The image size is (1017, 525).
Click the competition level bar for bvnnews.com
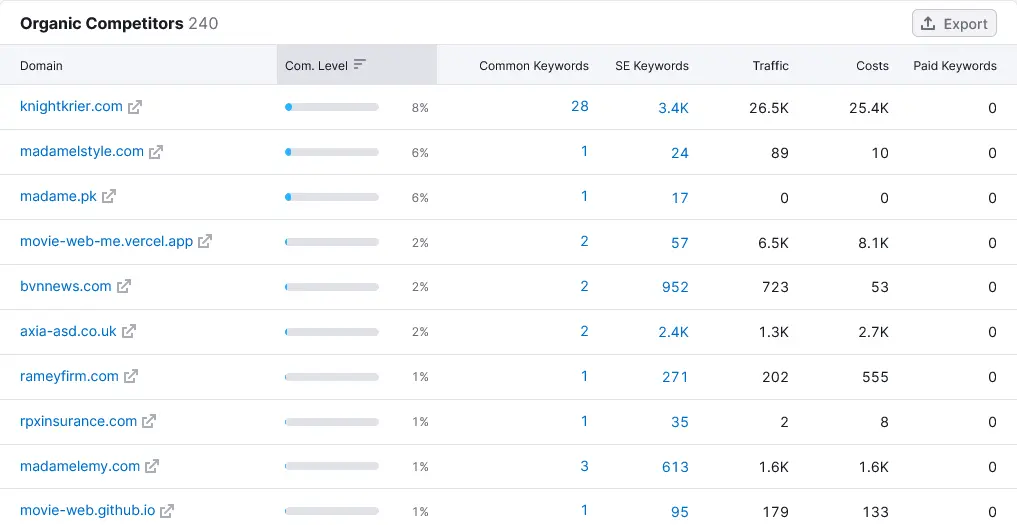(x=331, y=287)
